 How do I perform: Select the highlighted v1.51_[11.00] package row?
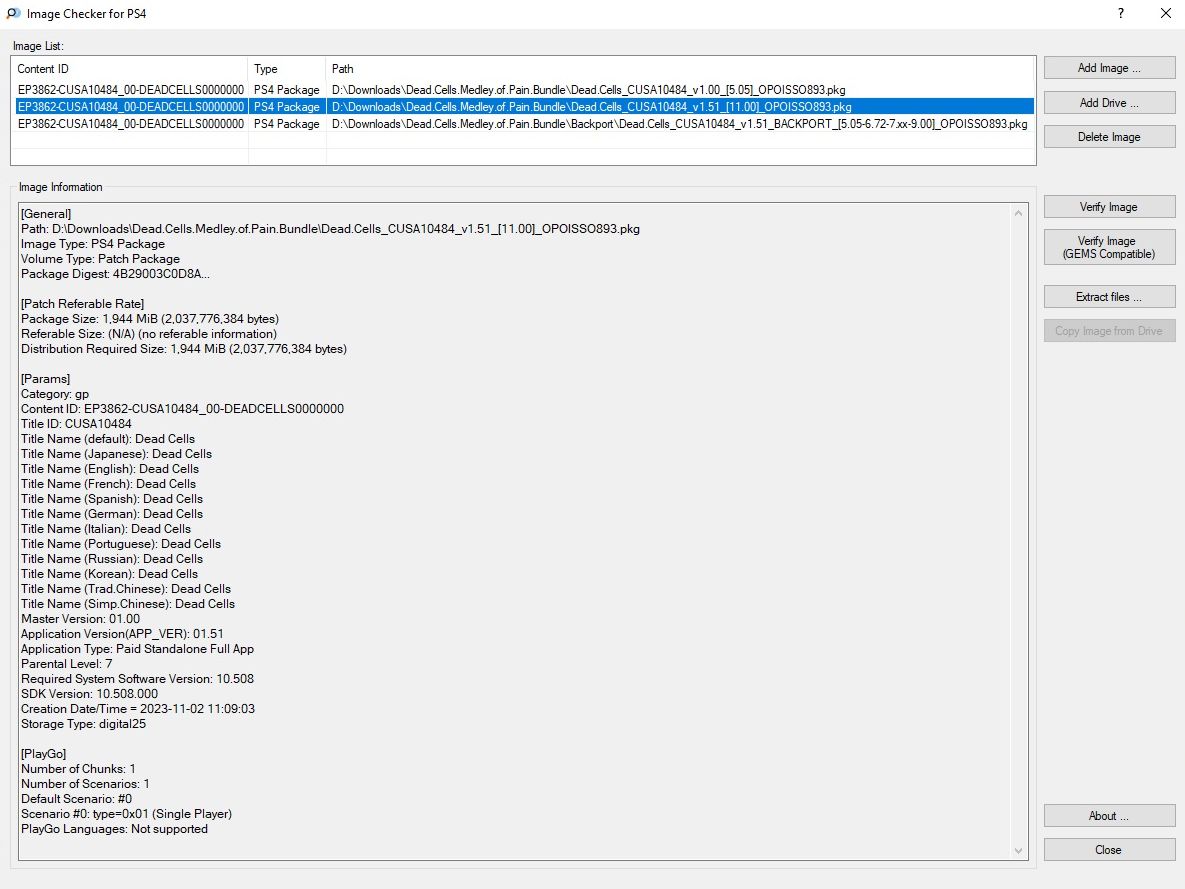tap(524, 107)
